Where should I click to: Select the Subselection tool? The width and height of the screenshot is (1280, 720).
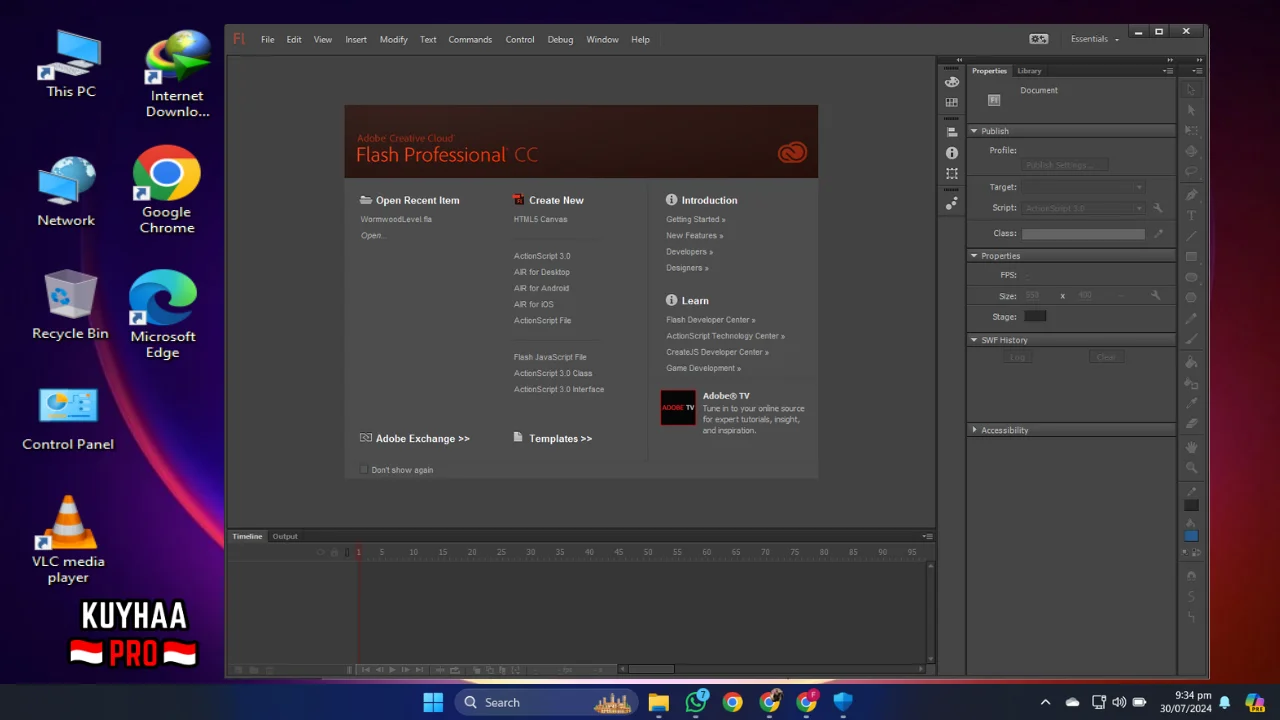[x=1191, y=110]
